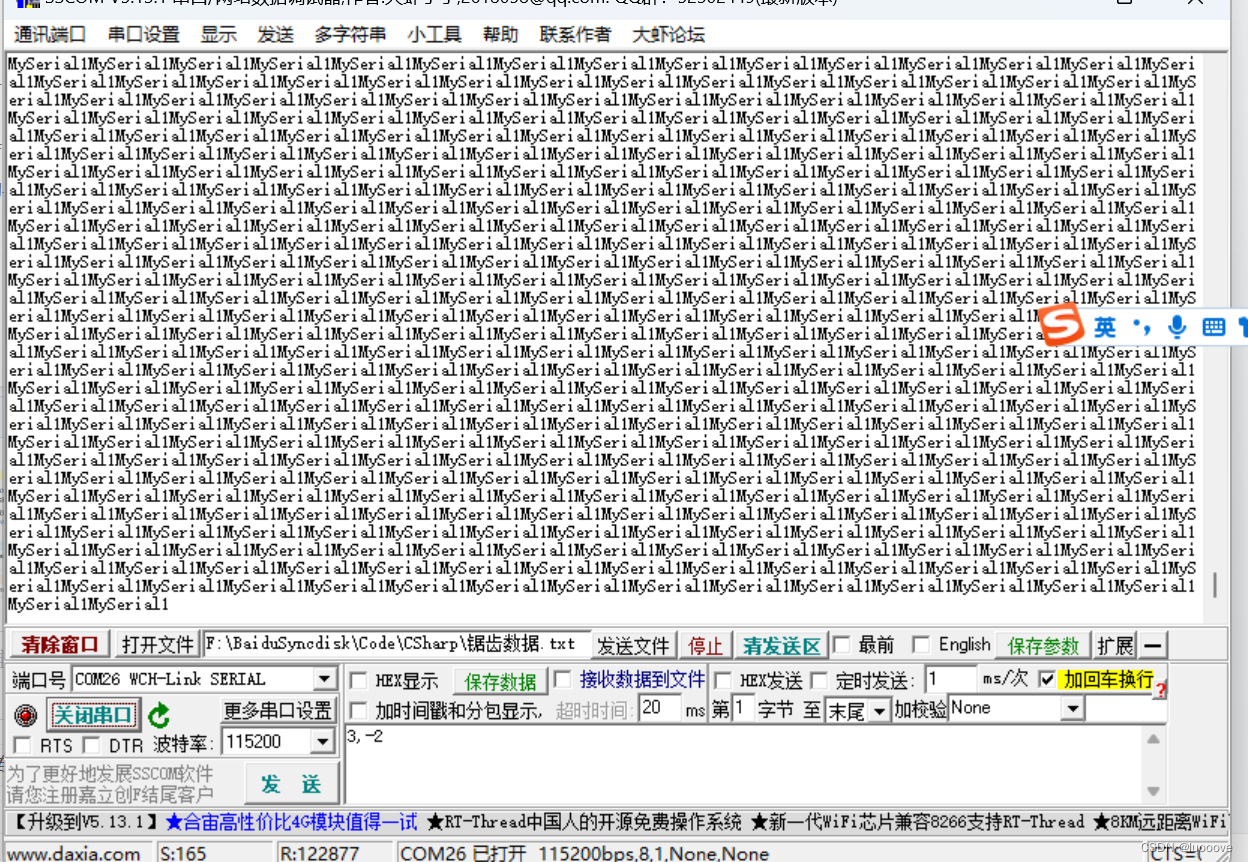Click Sogou punctuation mode icon
The height and width of the screenshot is (862, 1248).
click(1142, 327)
